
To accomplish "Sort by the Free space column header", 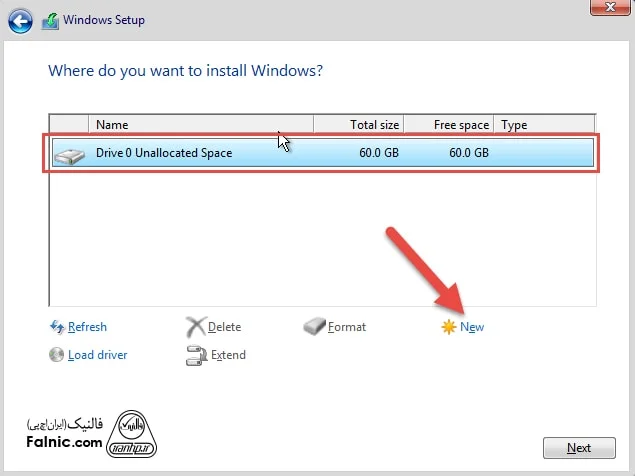I will [449, 125].
